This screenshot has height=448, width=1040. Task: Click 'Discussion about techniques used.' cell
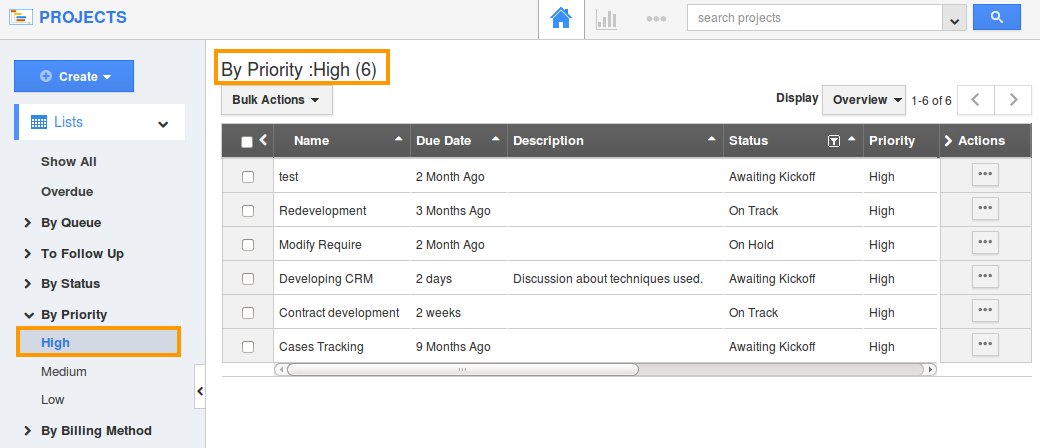pyautogui.click(x=608, y=279)
